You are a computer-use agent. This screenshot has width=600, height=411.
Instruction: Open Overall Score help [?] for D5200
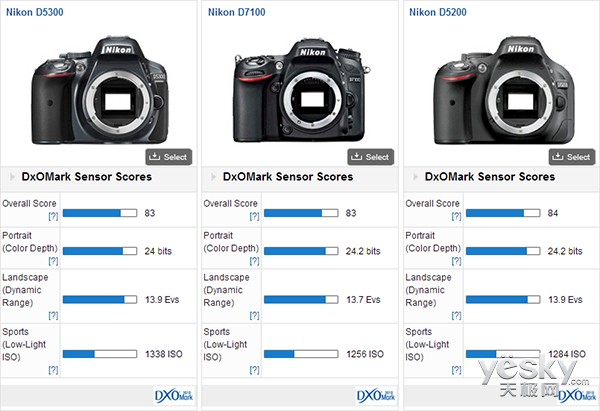(457, 216)
